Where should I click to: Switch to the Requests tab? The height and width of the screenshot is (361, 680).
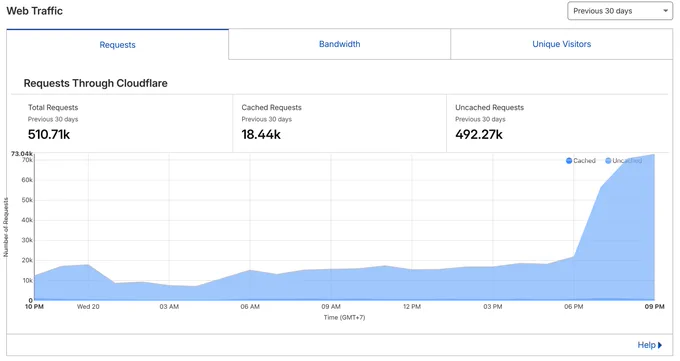pyautogui.click(x=118, y=45)
